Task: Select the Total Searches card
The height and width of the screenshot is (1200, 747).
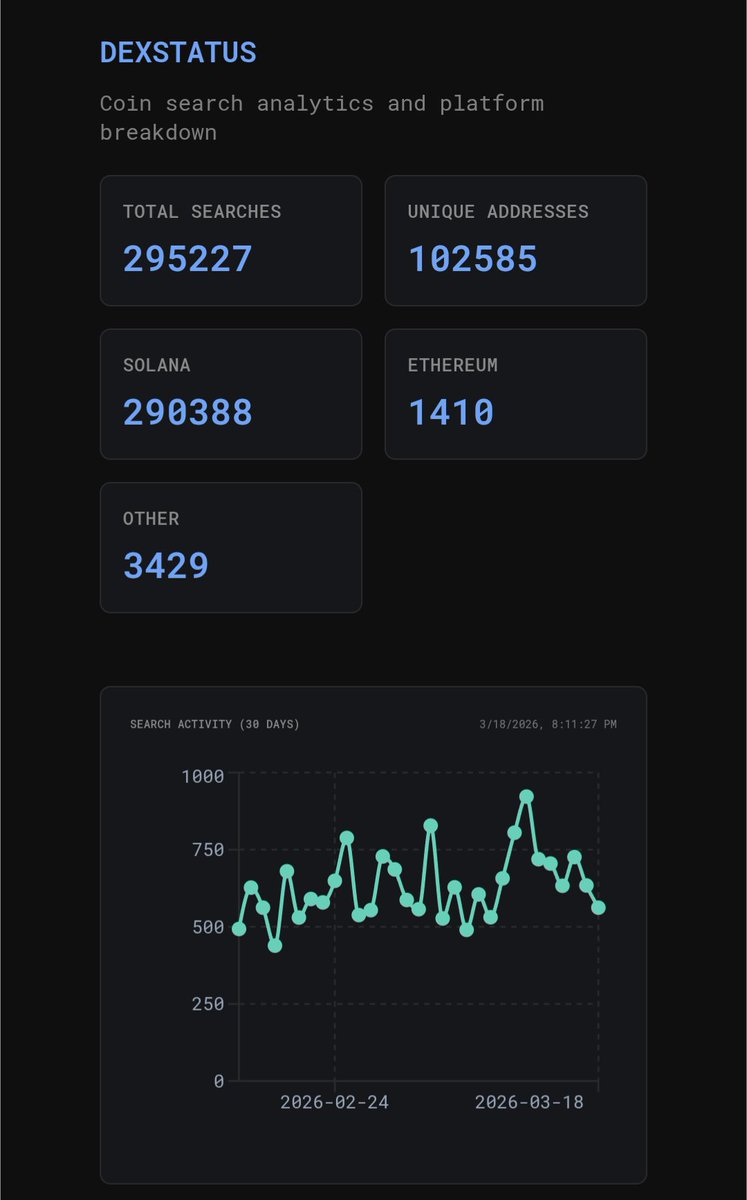Action: coord(231,241)
